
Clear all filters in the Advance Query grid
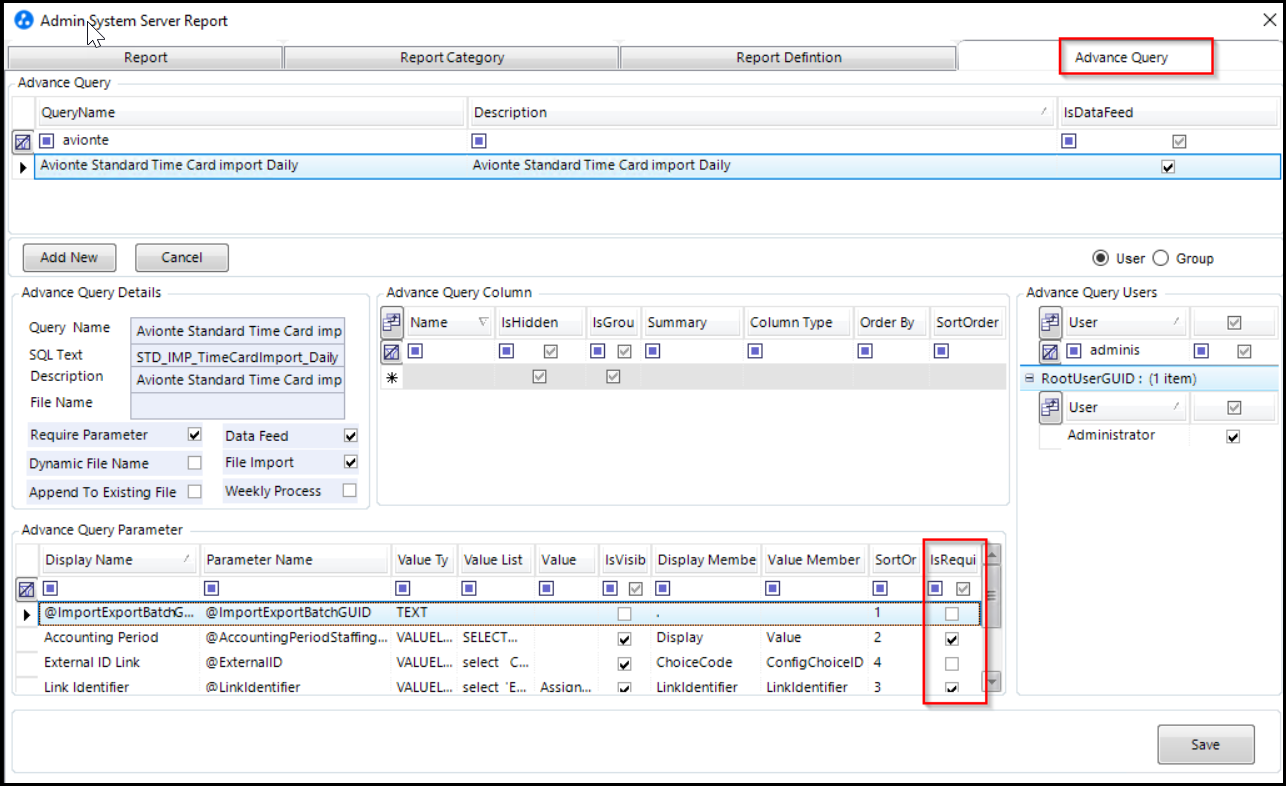(23, 142)
